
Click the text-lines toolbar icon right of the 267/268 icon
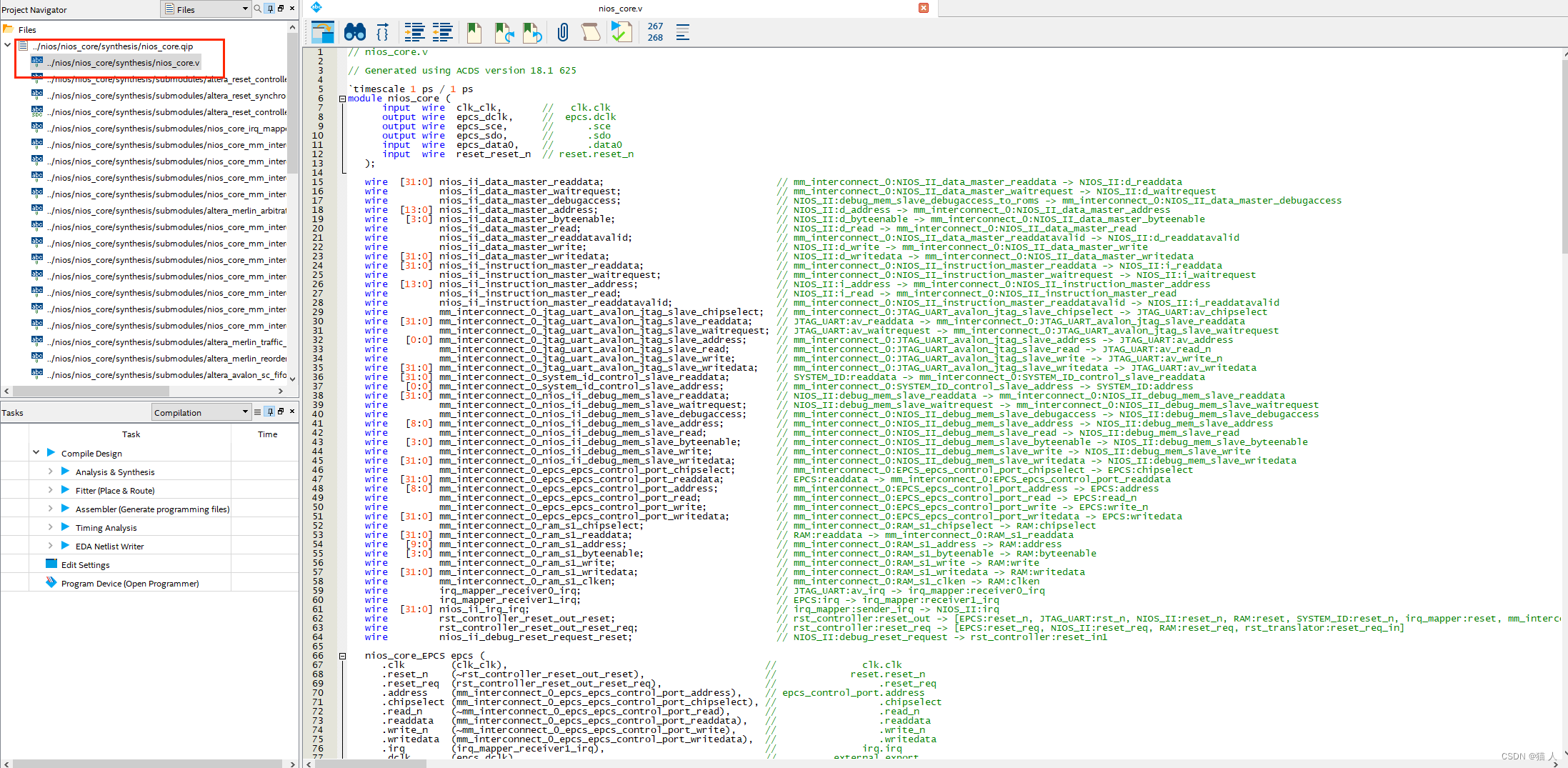pos(683,32)
